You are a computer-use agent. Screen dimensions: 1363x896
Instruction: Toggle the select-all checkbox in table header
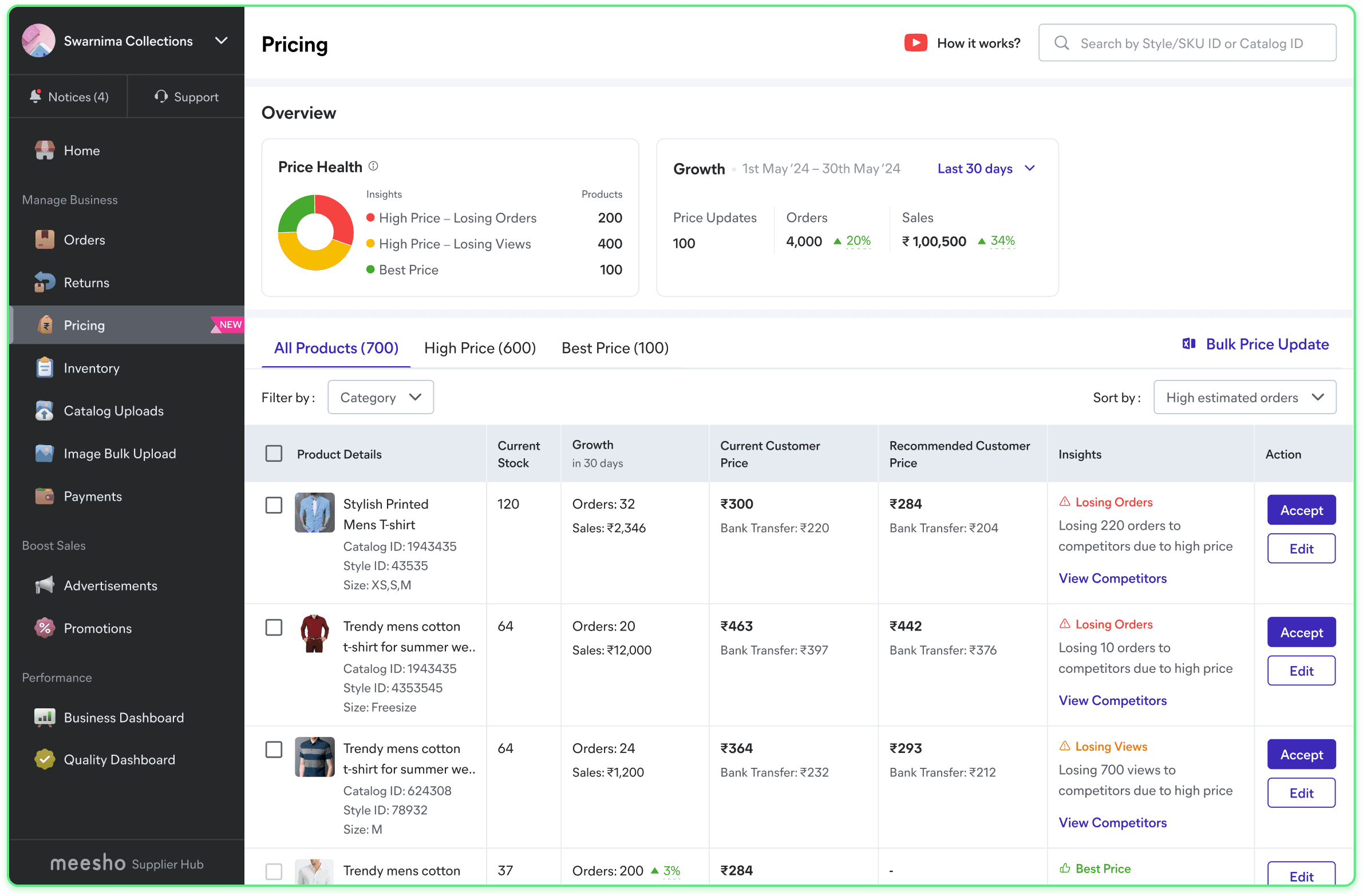(274, 454)
